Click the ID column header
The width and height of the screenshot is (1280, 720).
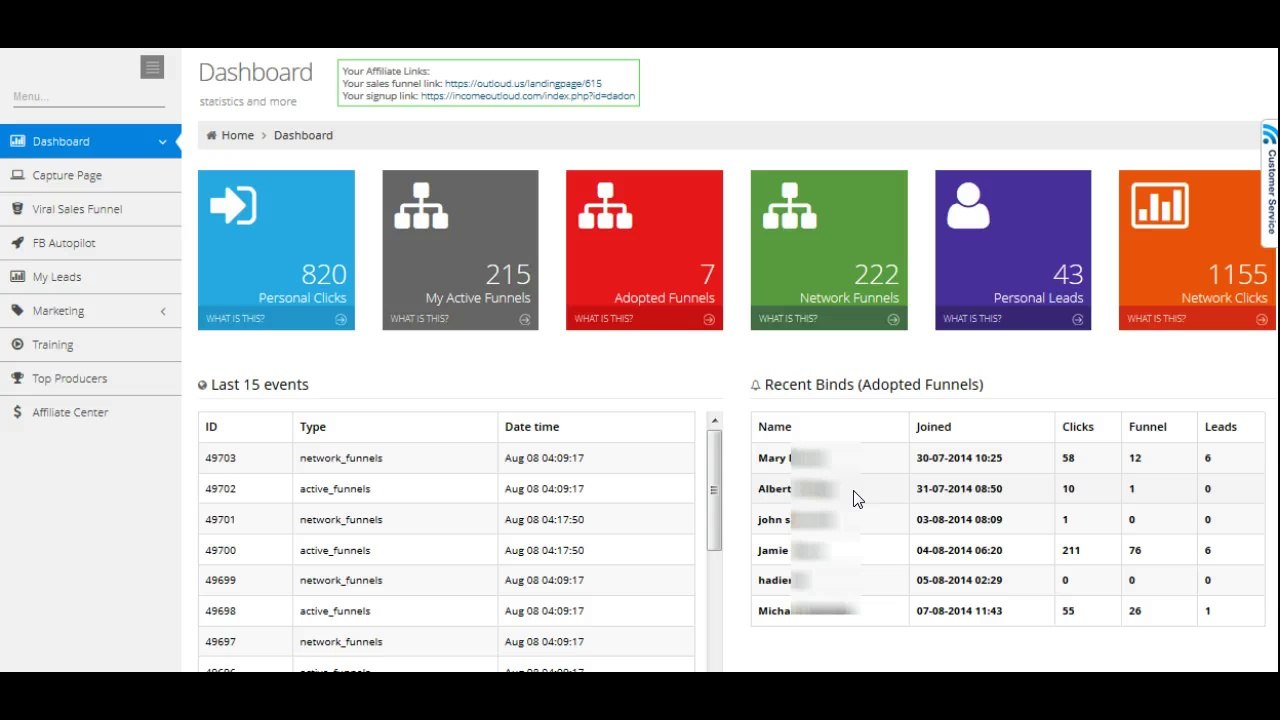click(245, 427)
